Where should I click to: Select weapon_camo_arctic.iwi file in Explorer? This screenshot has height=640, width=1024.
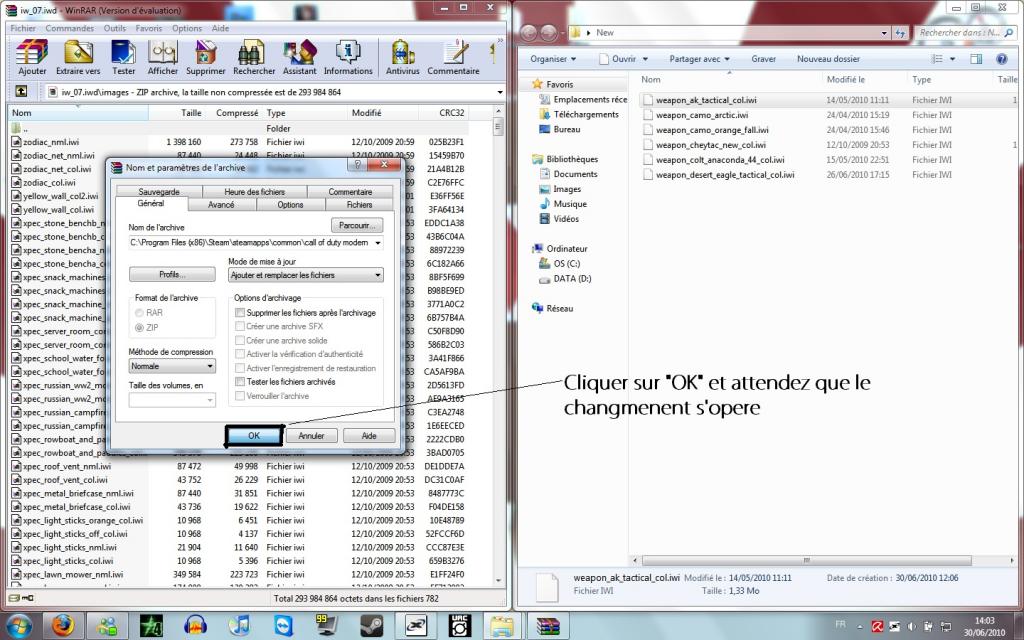tap(702, 115)
